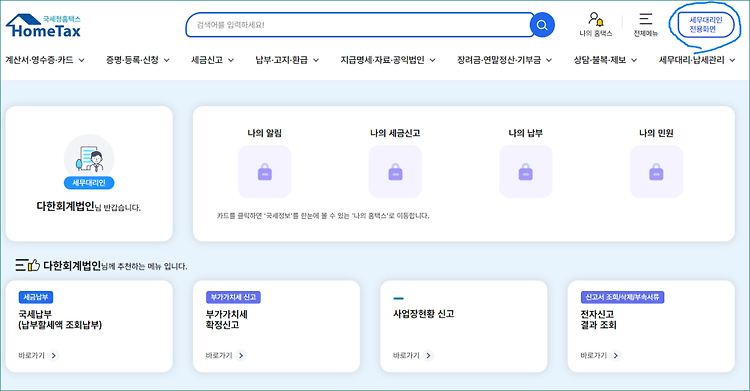Click the 국세납부 (납부할세액 조회납부) title
Image resolution: width=750 pixels, height=391 pixels.
(60, 320)
